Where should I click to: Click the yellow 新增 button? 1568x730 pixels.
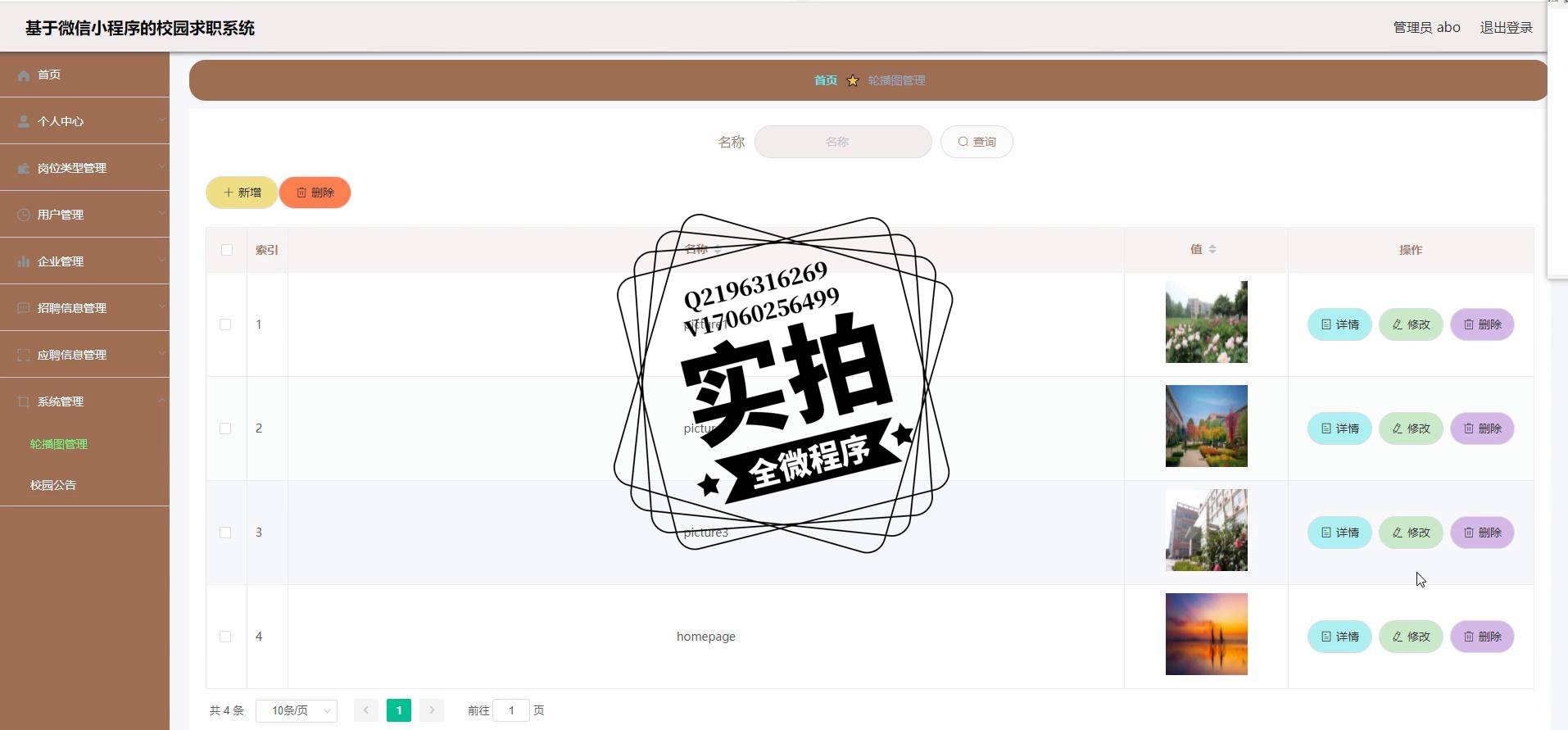(242, 193)
